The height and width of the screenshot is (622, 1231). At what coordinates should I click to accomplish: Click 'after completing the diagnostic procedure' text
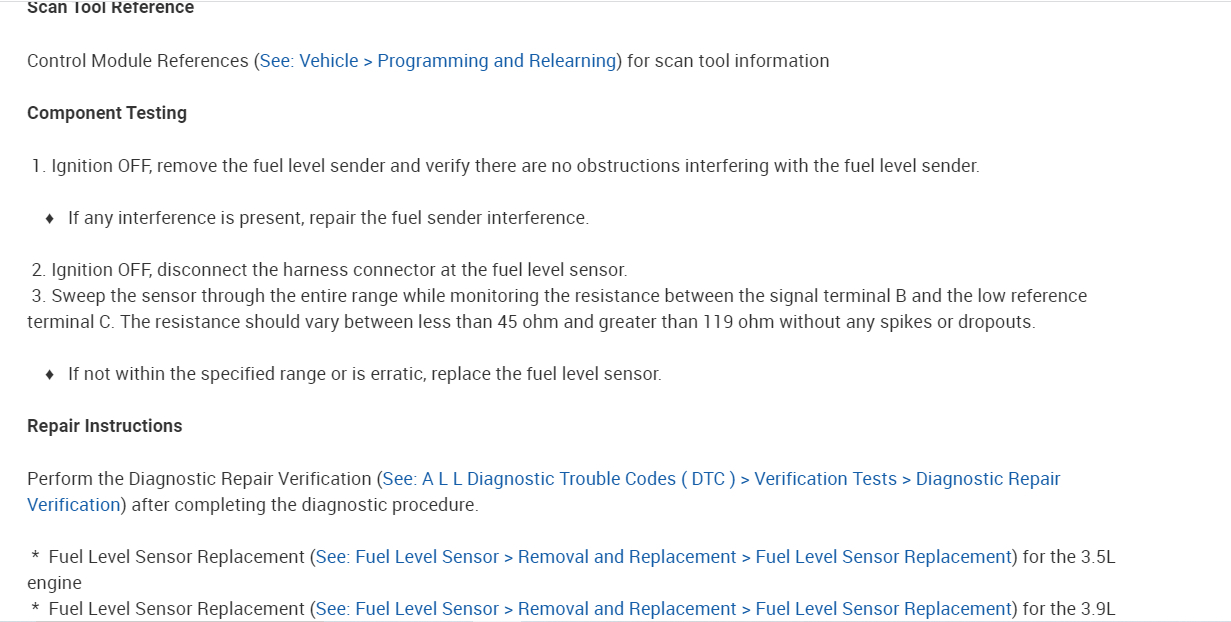[304, 505]
